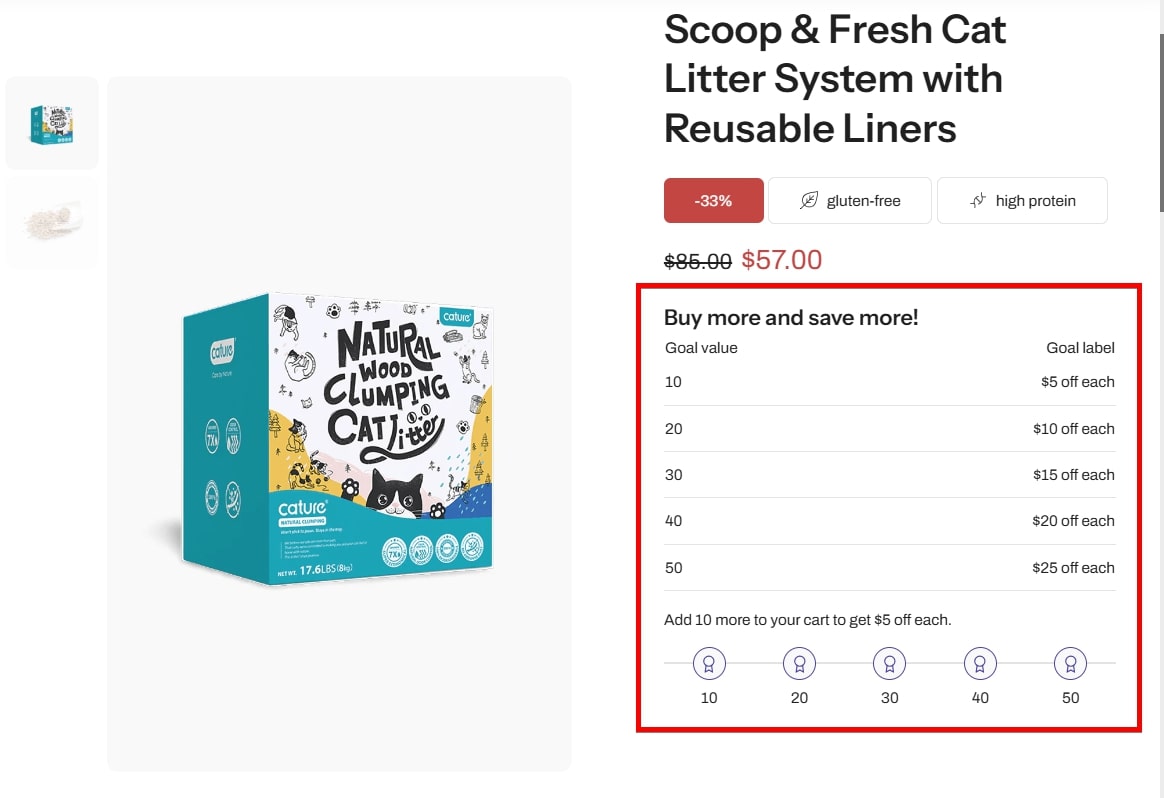1164x798 pixels.
Task: Click the sale price $57.00
Action: click(x=782, y=260)
